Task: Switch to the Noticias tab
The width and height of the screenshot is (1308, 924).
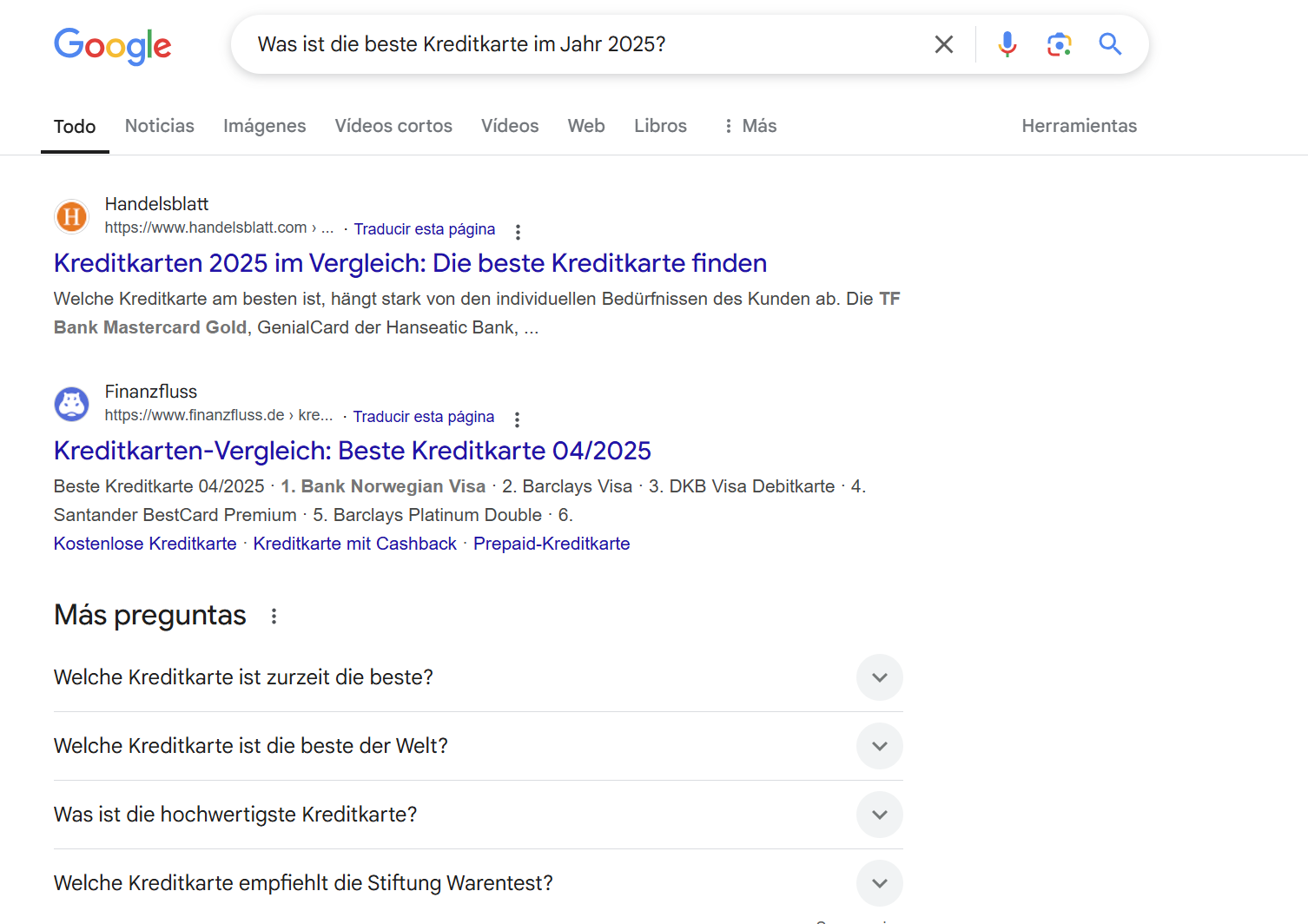Action: tap(160, 126)
